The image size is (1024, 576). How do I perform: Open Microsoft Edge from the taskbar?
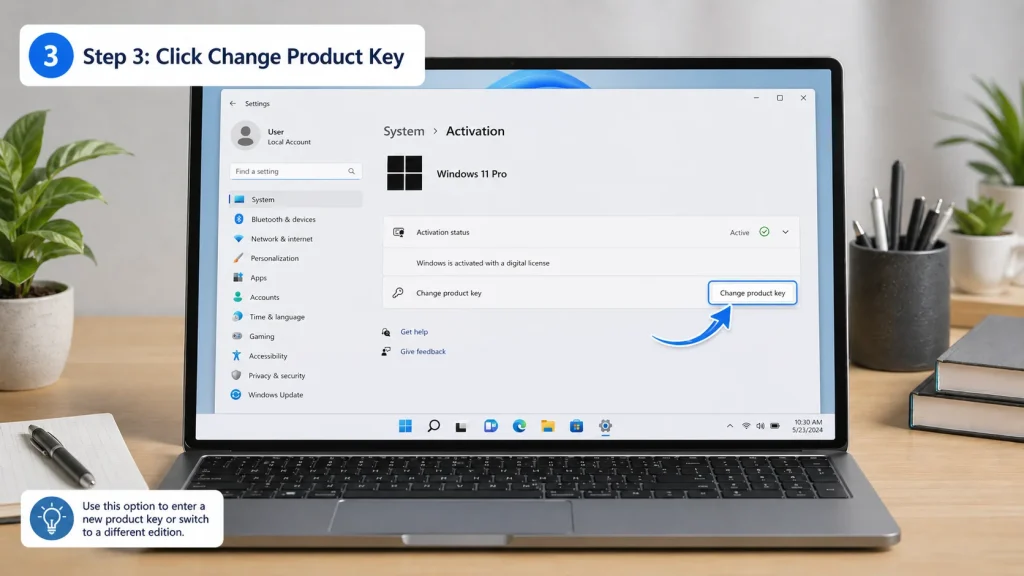(x=518, y=426)
